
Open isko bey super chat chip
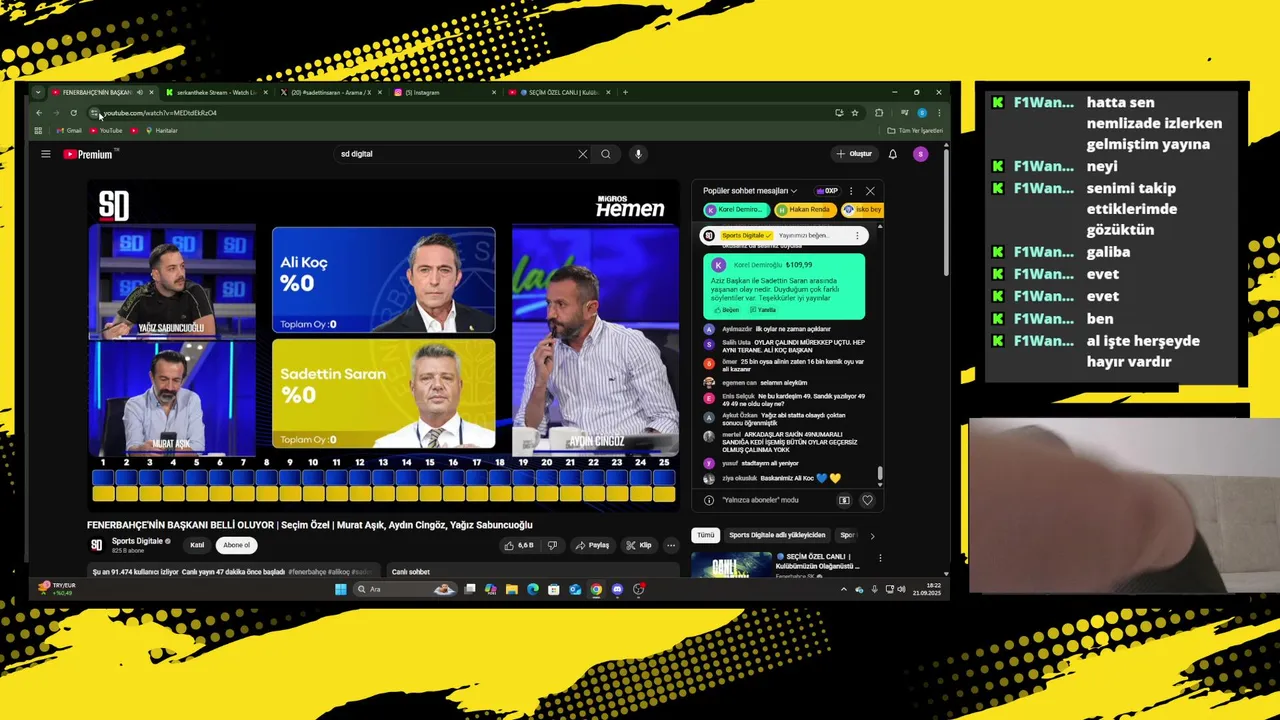[x=862, y=210]
